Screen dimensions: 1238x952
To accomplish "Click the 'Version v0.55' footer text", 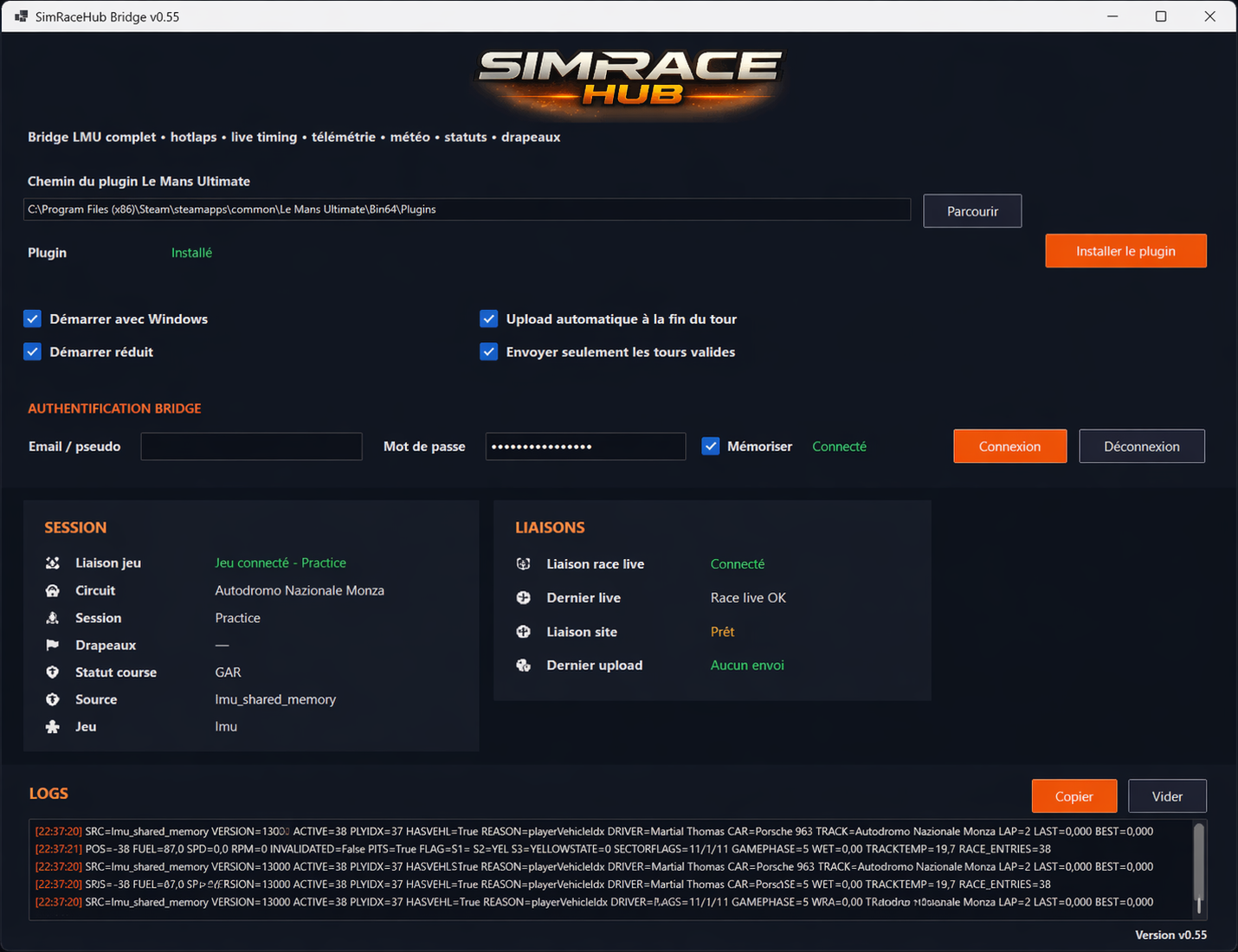I will tap(1170, 935).
